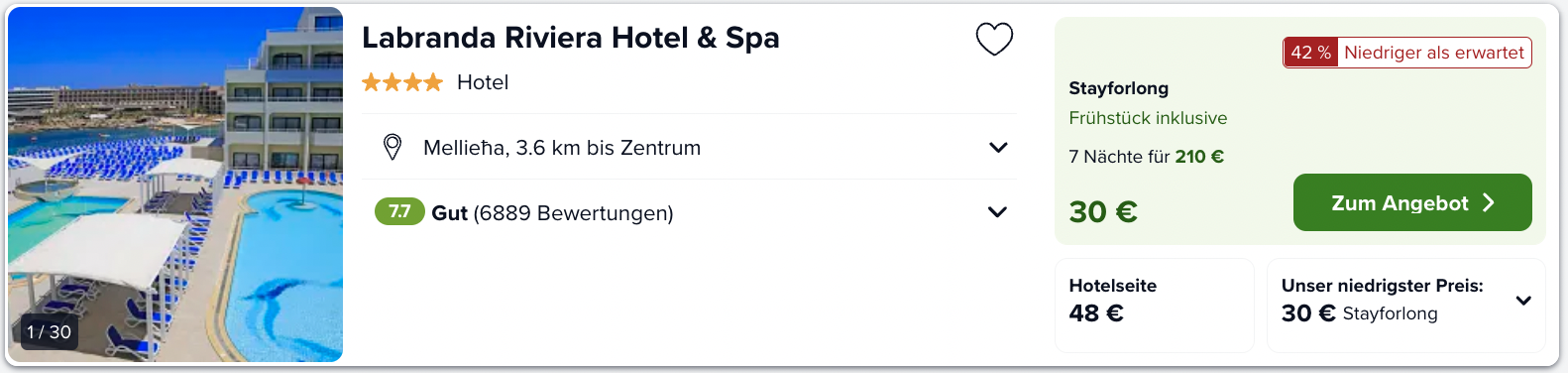This screenshot has width=1568, height=373.
Task: Click the 1 / 30 photo counter
Action: click(49, 332)
